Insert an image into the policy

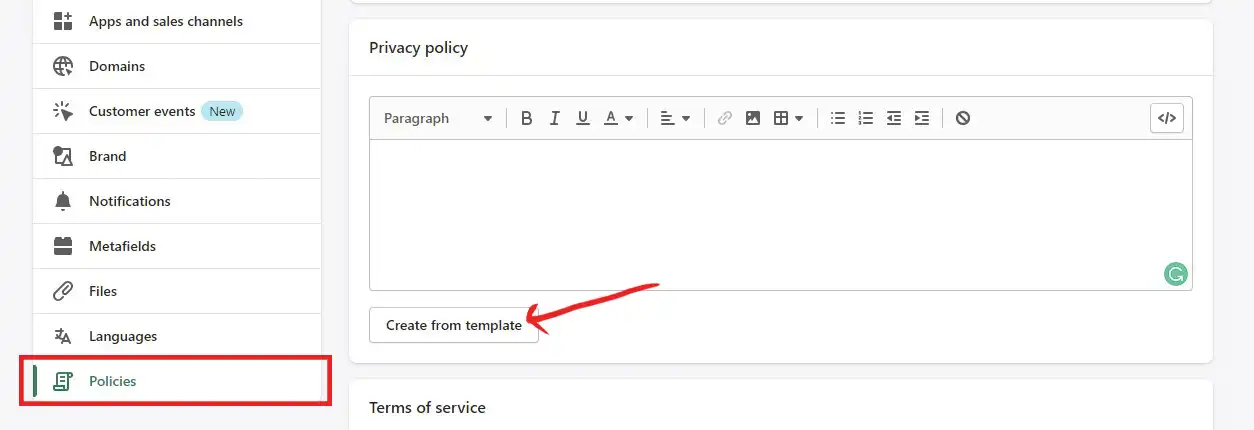coord(753,118)
